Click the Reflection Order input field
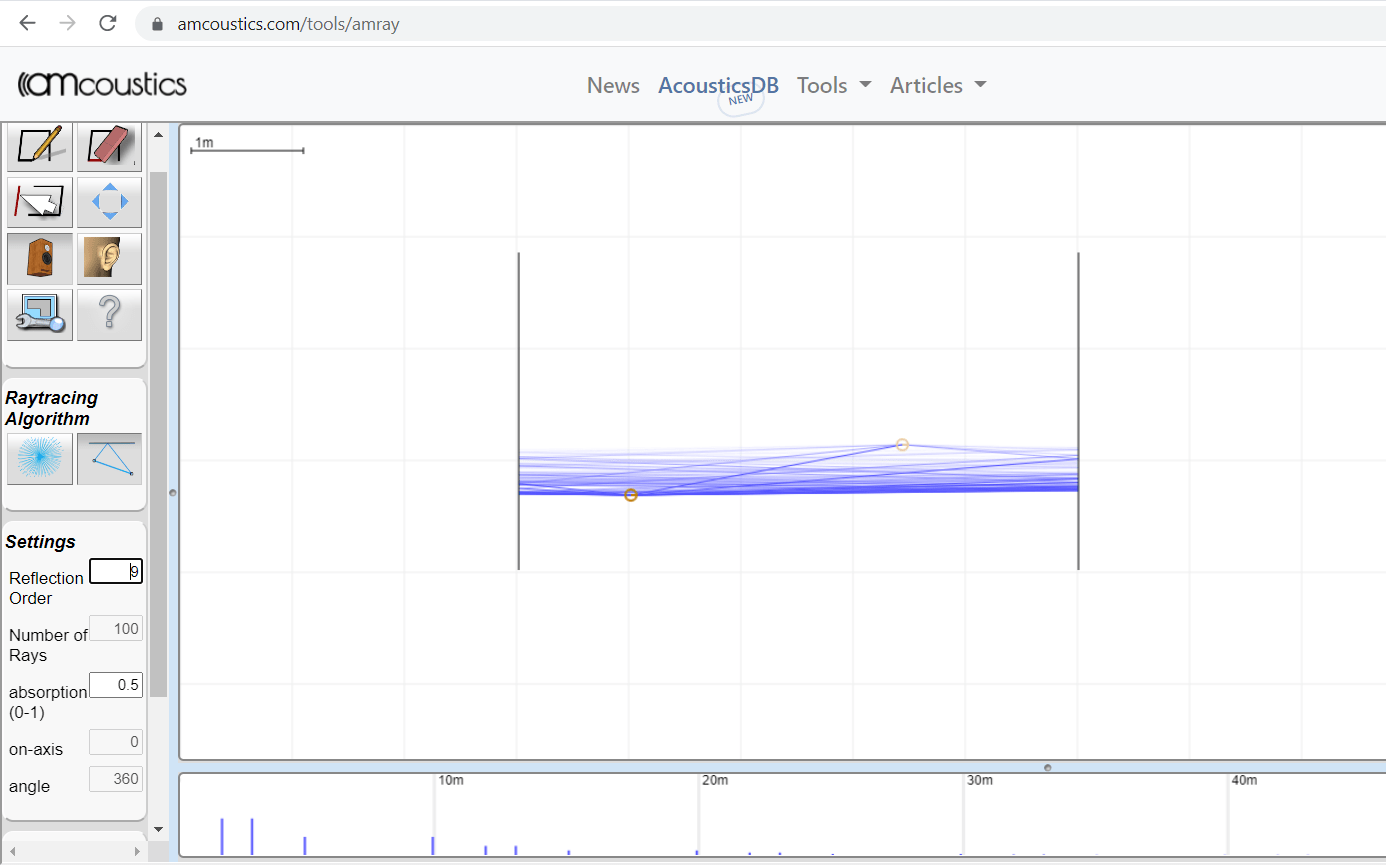The height and width of the screenshot is (865, 1386). [x=116, y=571]
